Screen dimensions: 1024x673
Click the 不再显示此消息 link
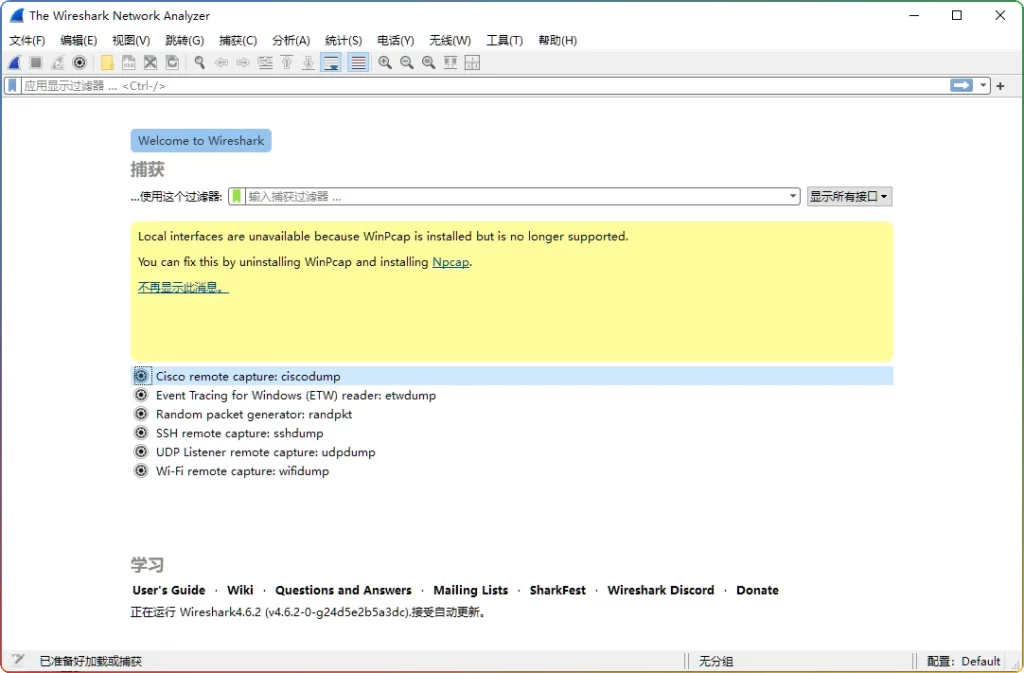point(180,287)
